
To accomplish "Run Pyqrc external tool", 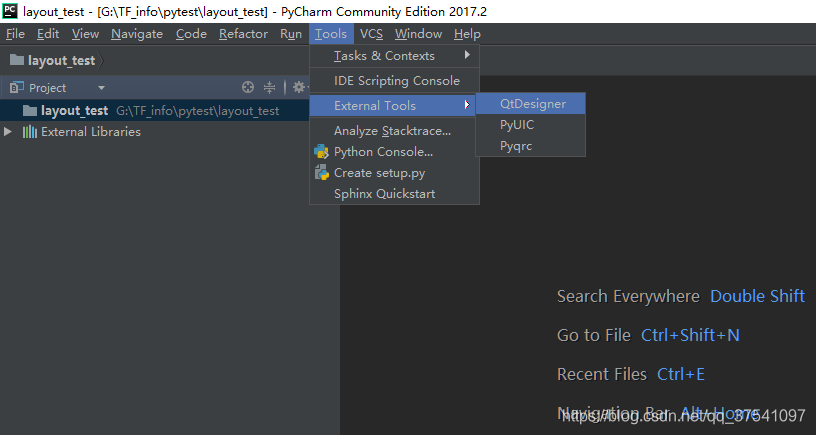I will 530,146.
